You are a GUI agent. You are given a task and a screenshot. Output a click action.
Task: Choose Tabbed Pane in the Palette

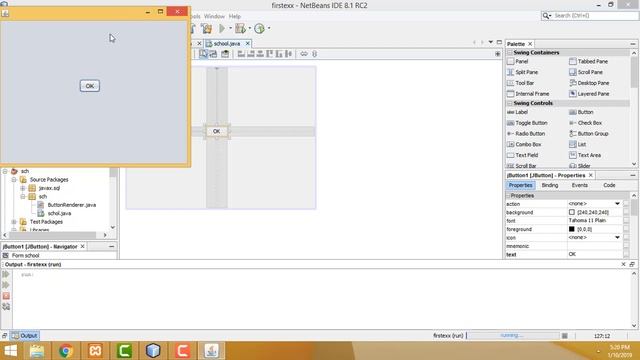589,61
